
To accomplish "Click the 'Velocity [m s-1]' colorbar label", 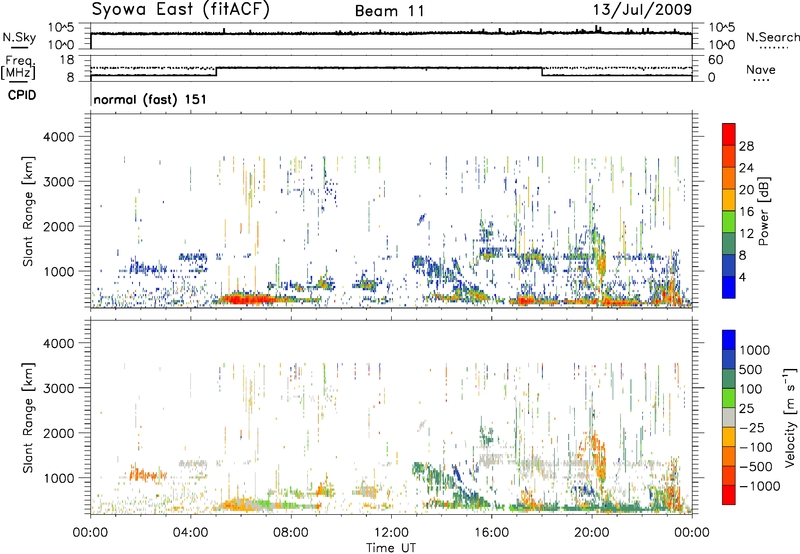I will coord(790,417).
